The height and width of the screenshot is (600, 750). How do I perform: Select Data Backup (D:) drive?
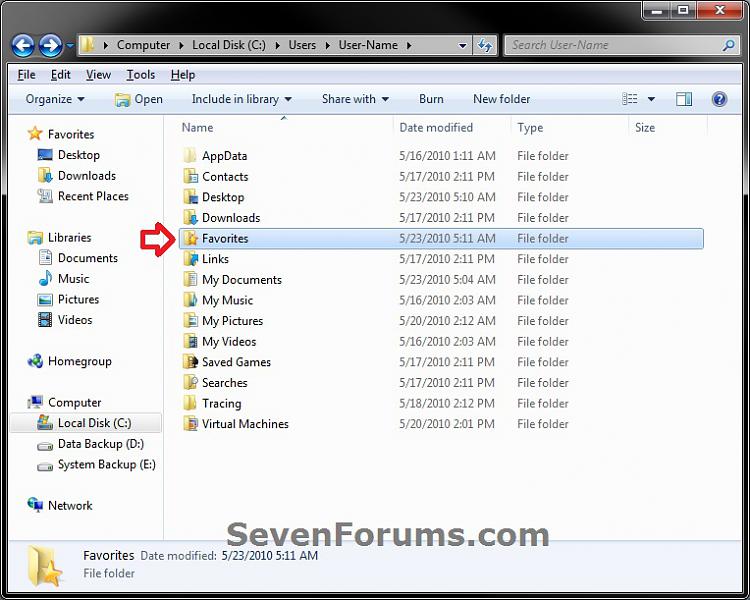pos(90,444)
